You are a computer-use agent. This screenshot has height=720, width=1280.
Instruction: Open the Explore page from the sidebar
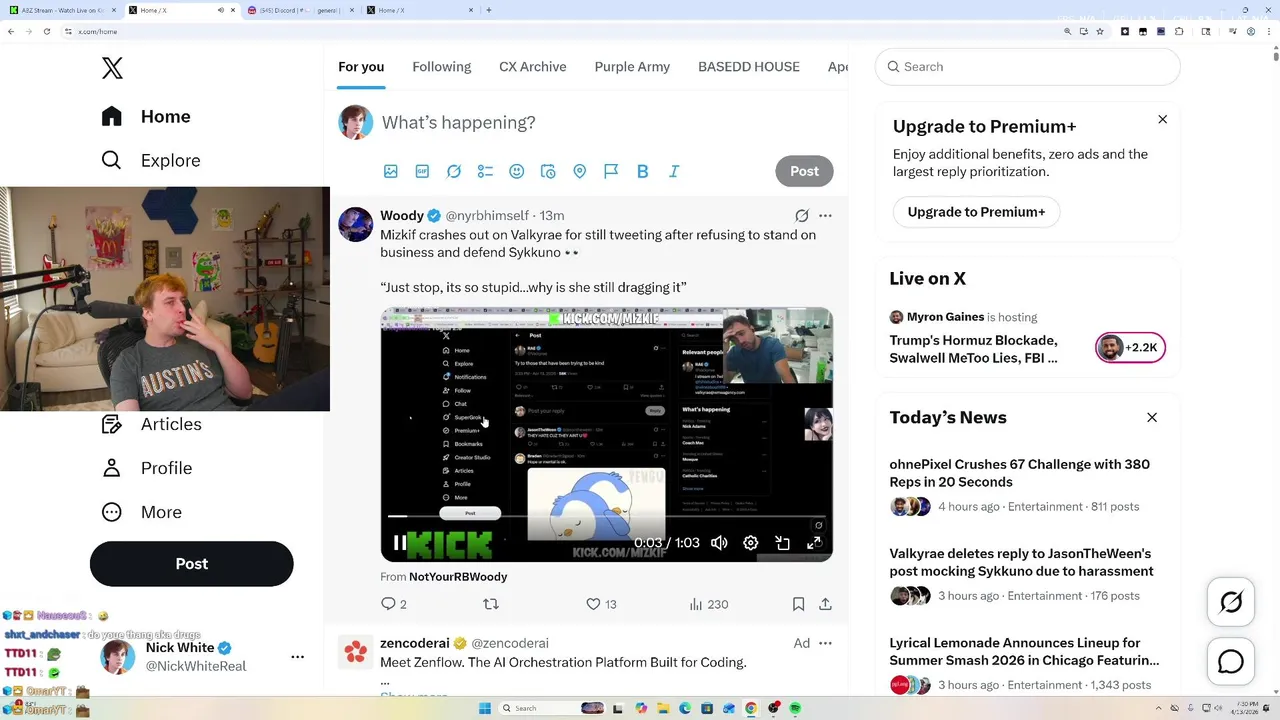151,160
